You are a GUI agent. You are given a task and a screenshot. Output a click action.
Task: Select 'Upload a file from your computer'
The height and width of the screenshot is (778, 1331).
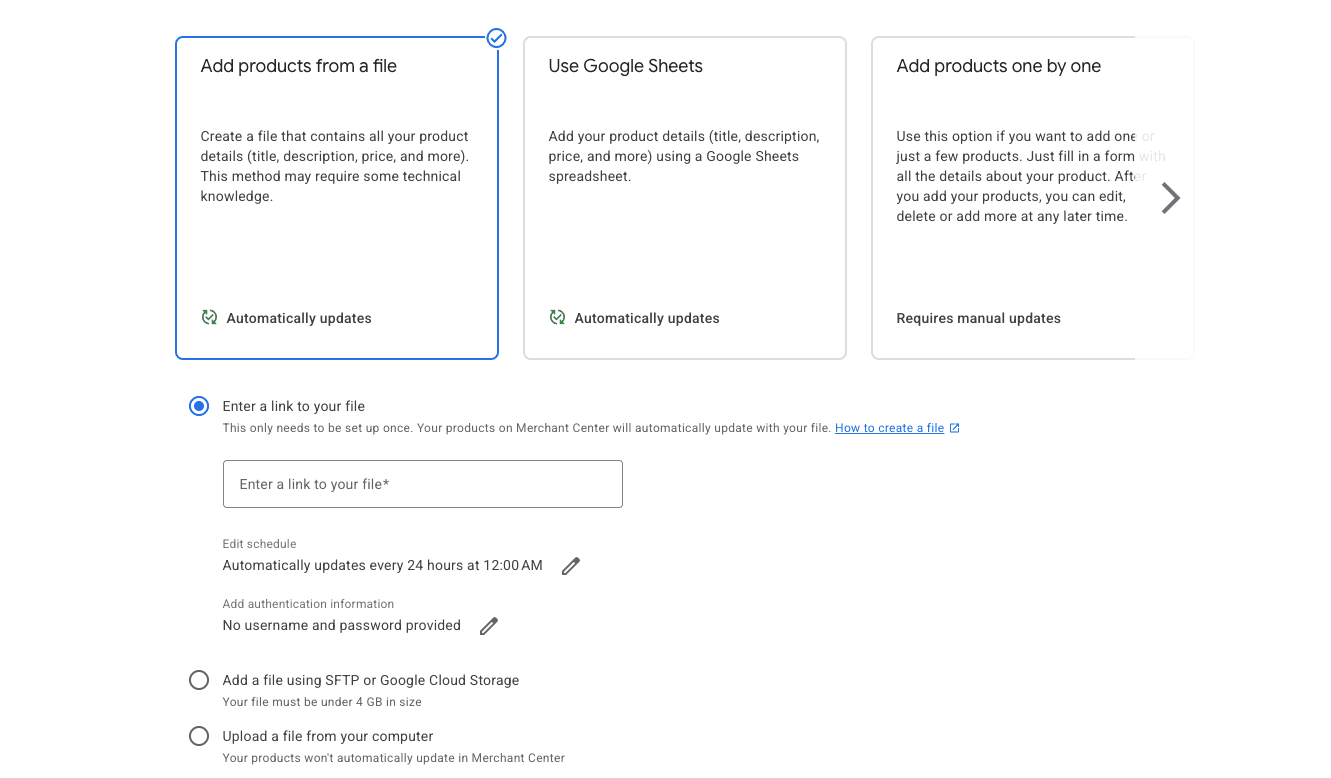click(x=198, y=736)
